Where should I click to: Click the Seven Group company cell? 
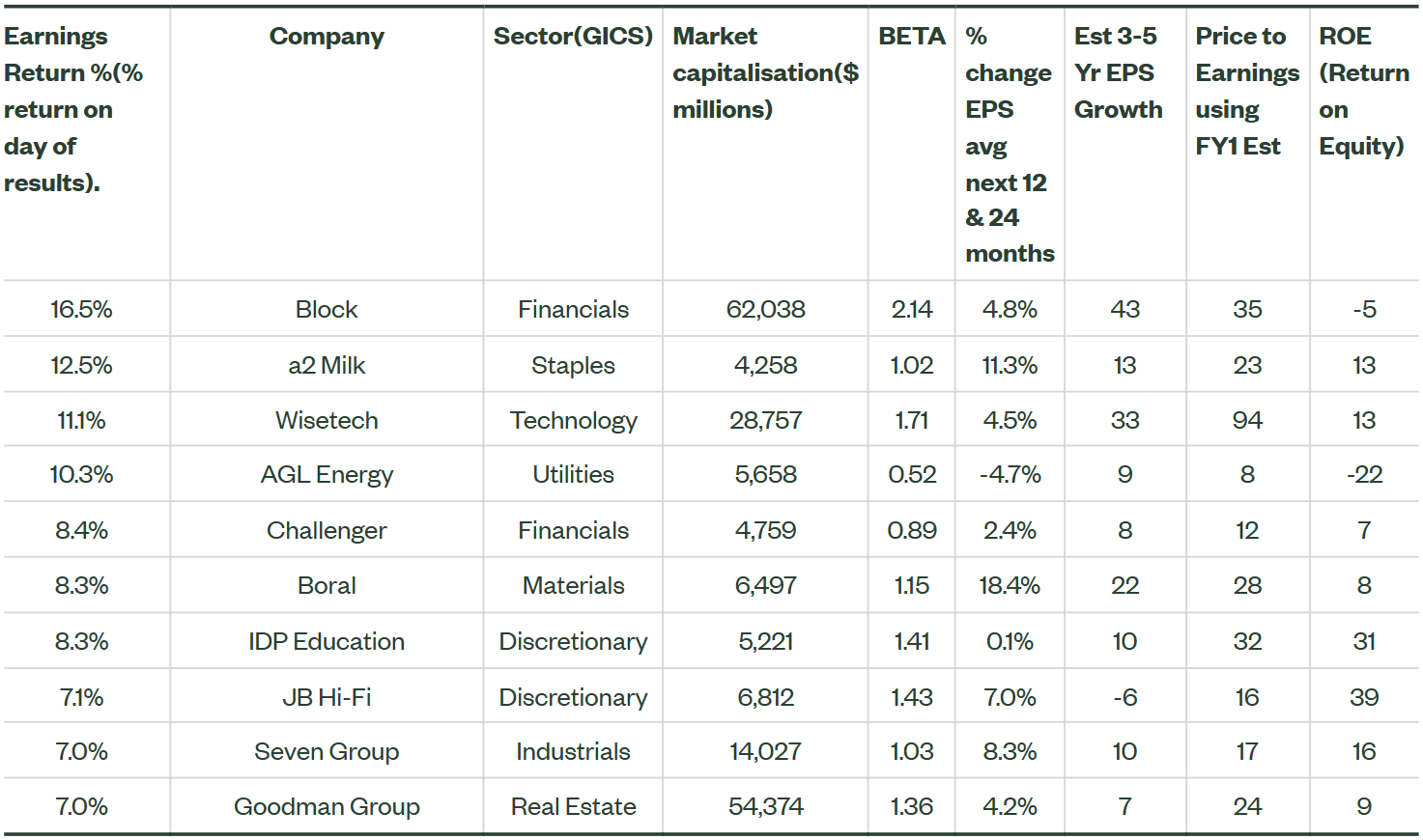pyautogui.click(x=327, y=752)
